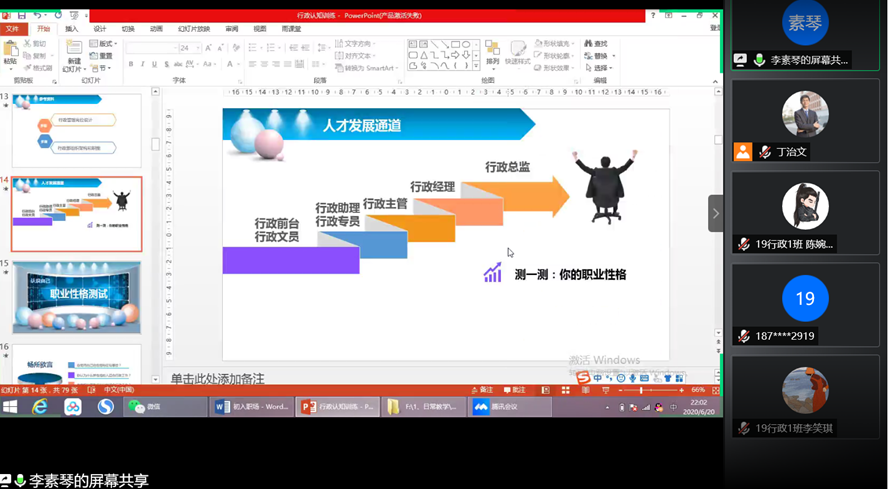Toggle Italic formatting button
This screenshot has height=491, width=888.
[143, 65]
